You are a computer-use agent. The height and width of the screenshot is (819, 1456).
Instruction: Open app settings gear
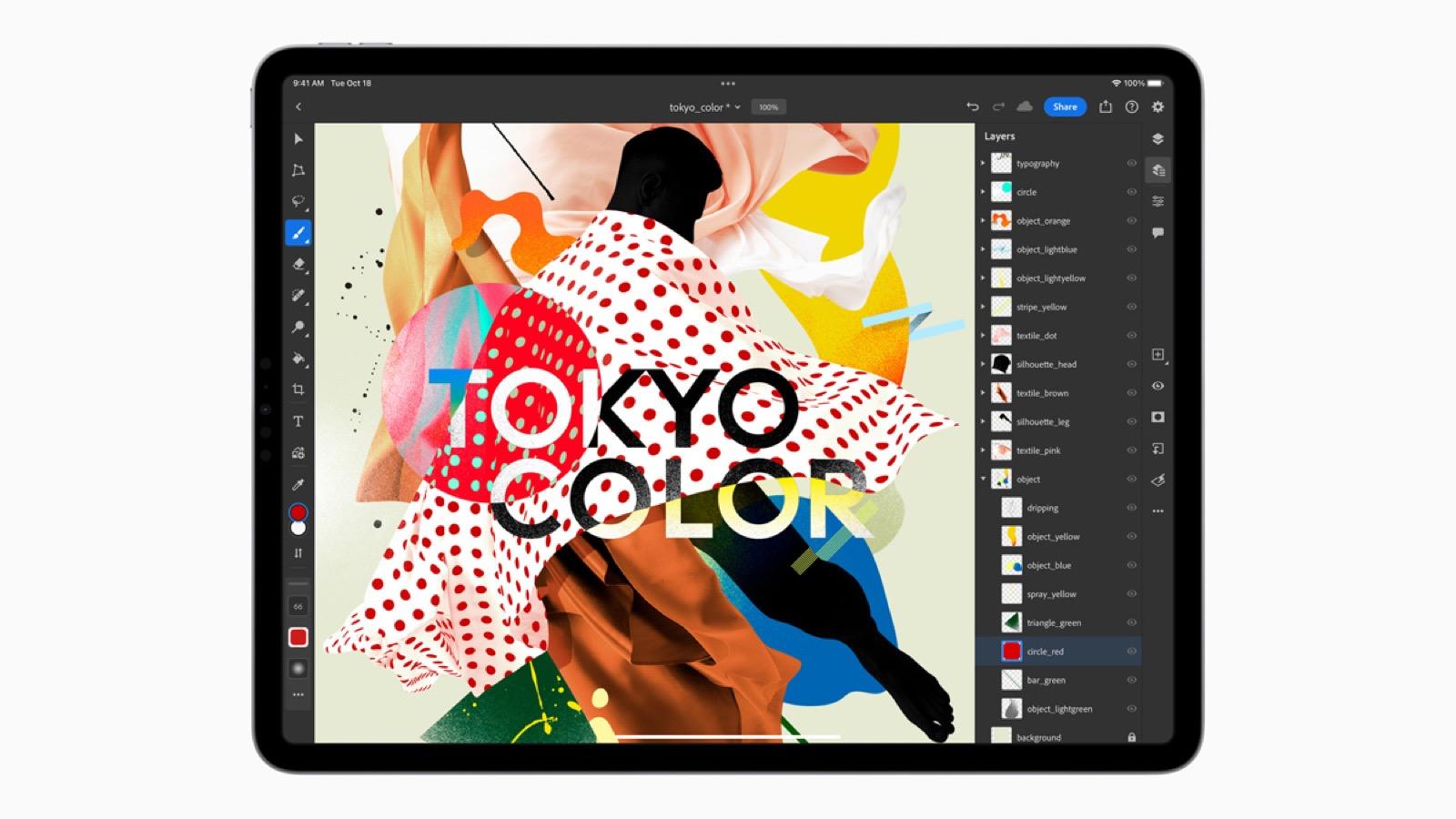tap(1158, 106)
